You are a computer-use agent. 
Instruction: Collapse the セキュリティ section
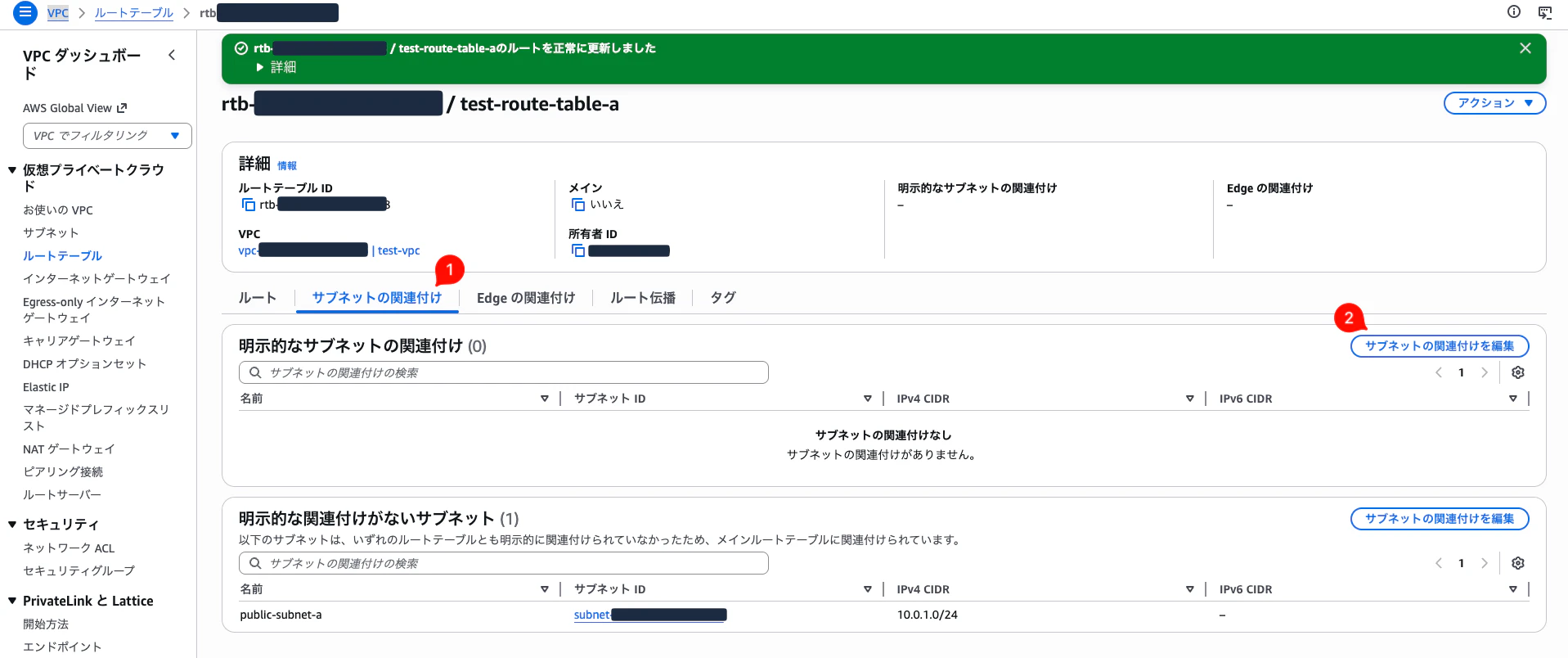pos(12,525)
